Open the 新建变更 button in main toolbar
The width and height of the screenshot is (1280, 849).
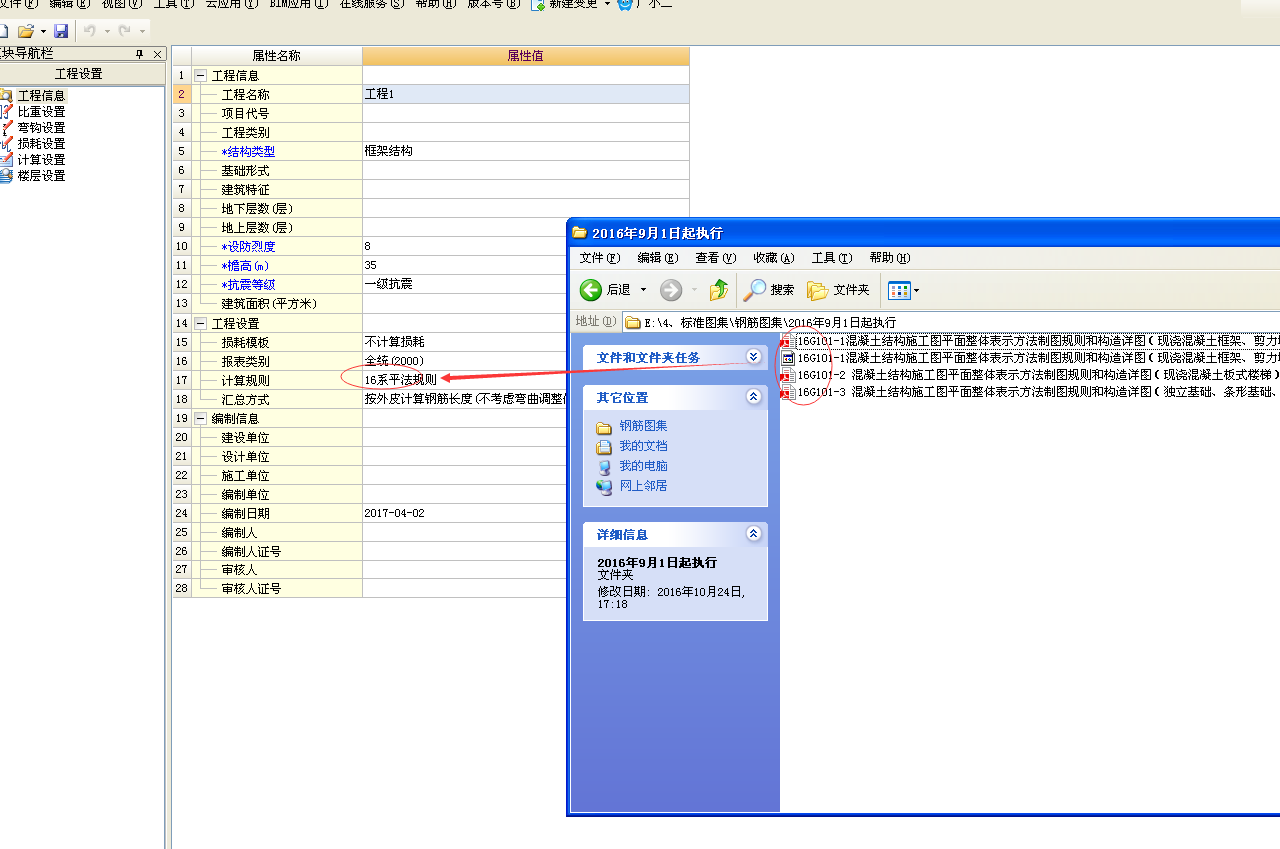566,4
